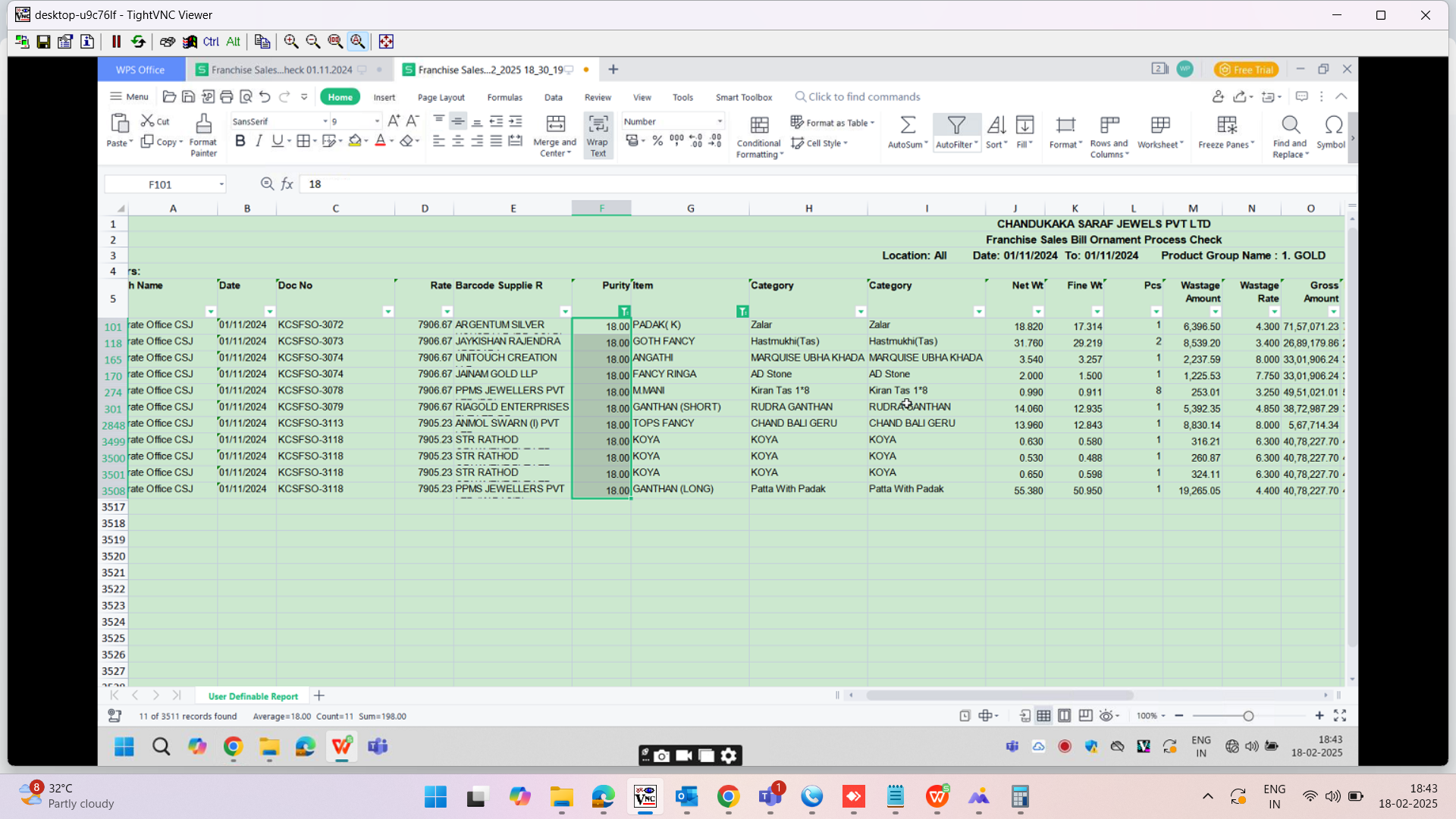The width and height of the screenshot is (1456, 819).
Task: Click the TightVNC Refresh screen icon
Action: pyautogui.click(x=138, y=42)
